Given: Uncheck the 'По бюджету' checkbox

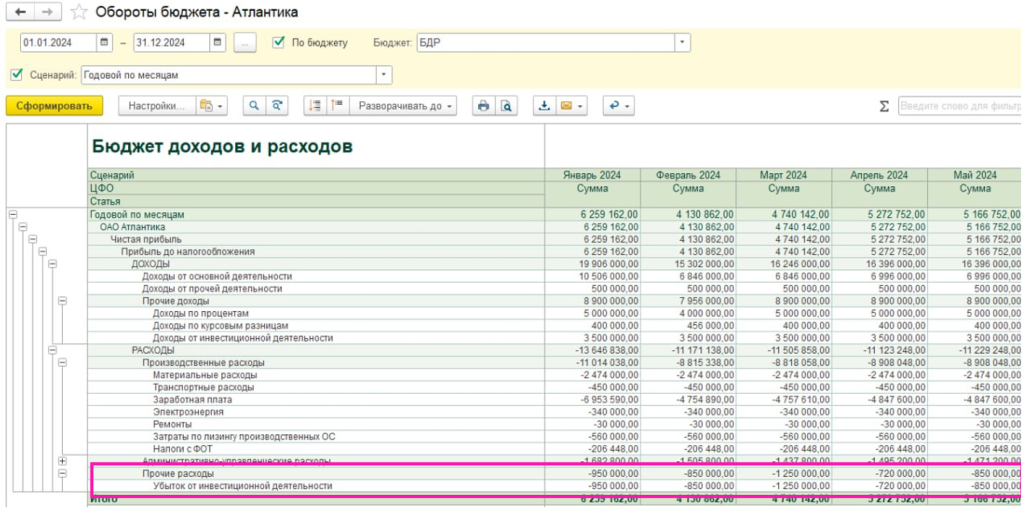Looking at the screenshot, I should [x=279, y=43].
